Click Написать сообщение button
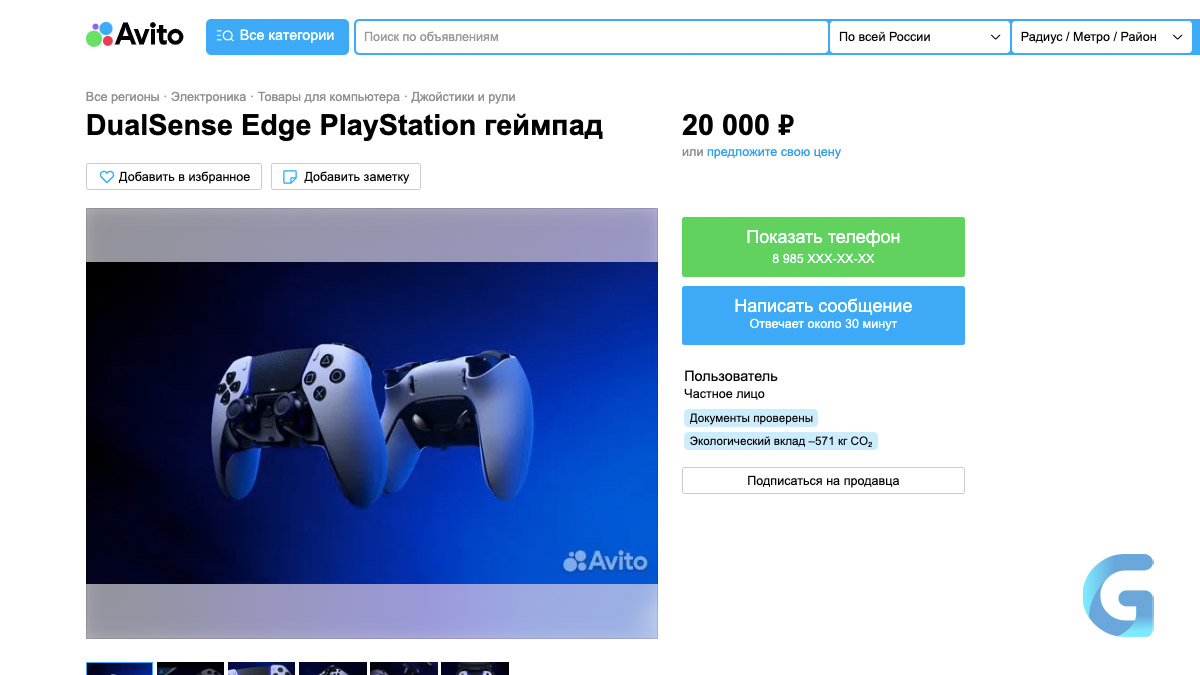 823,315
